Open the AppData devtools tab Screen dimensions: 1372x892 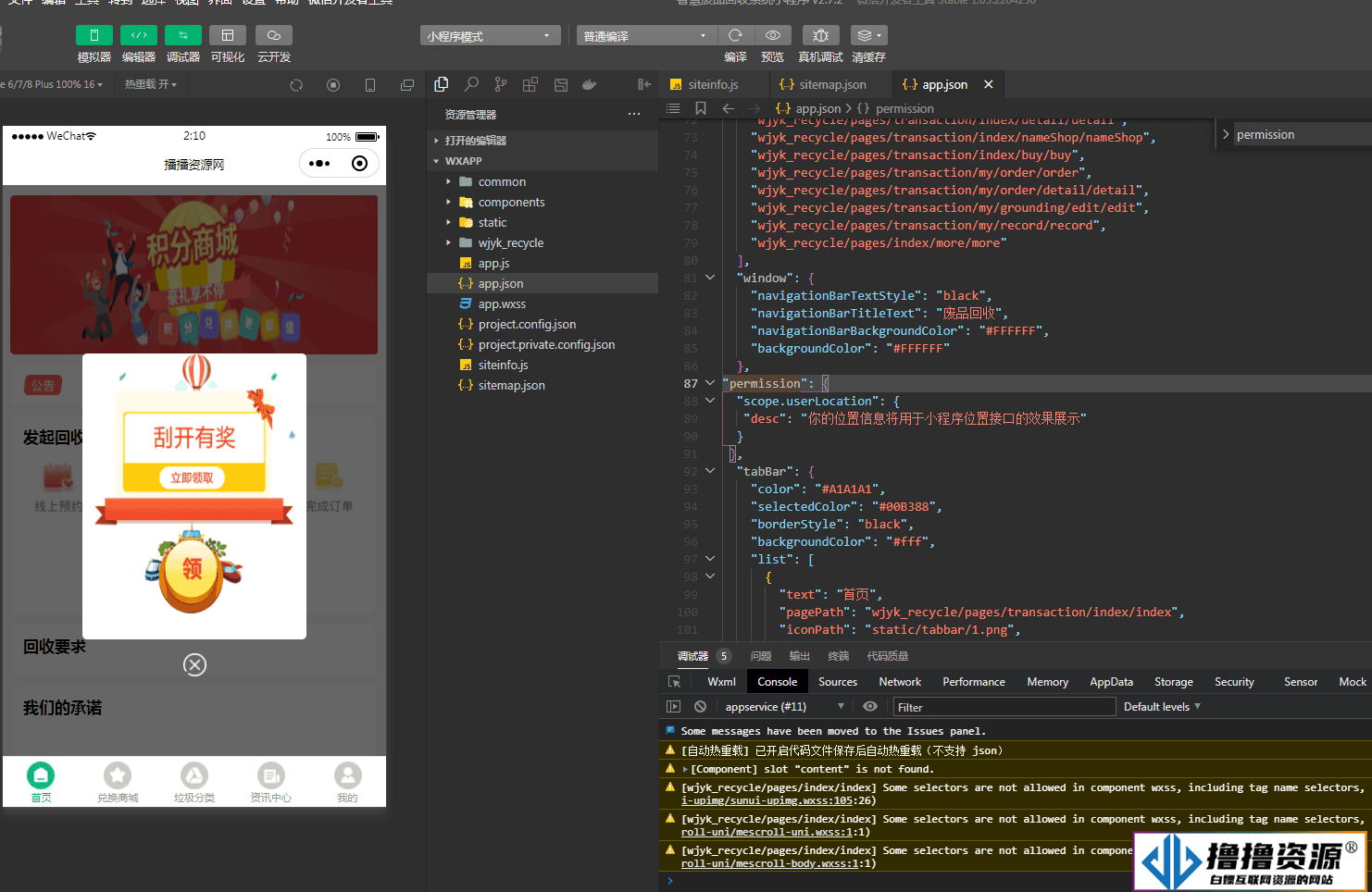[x=1111, y=682]
